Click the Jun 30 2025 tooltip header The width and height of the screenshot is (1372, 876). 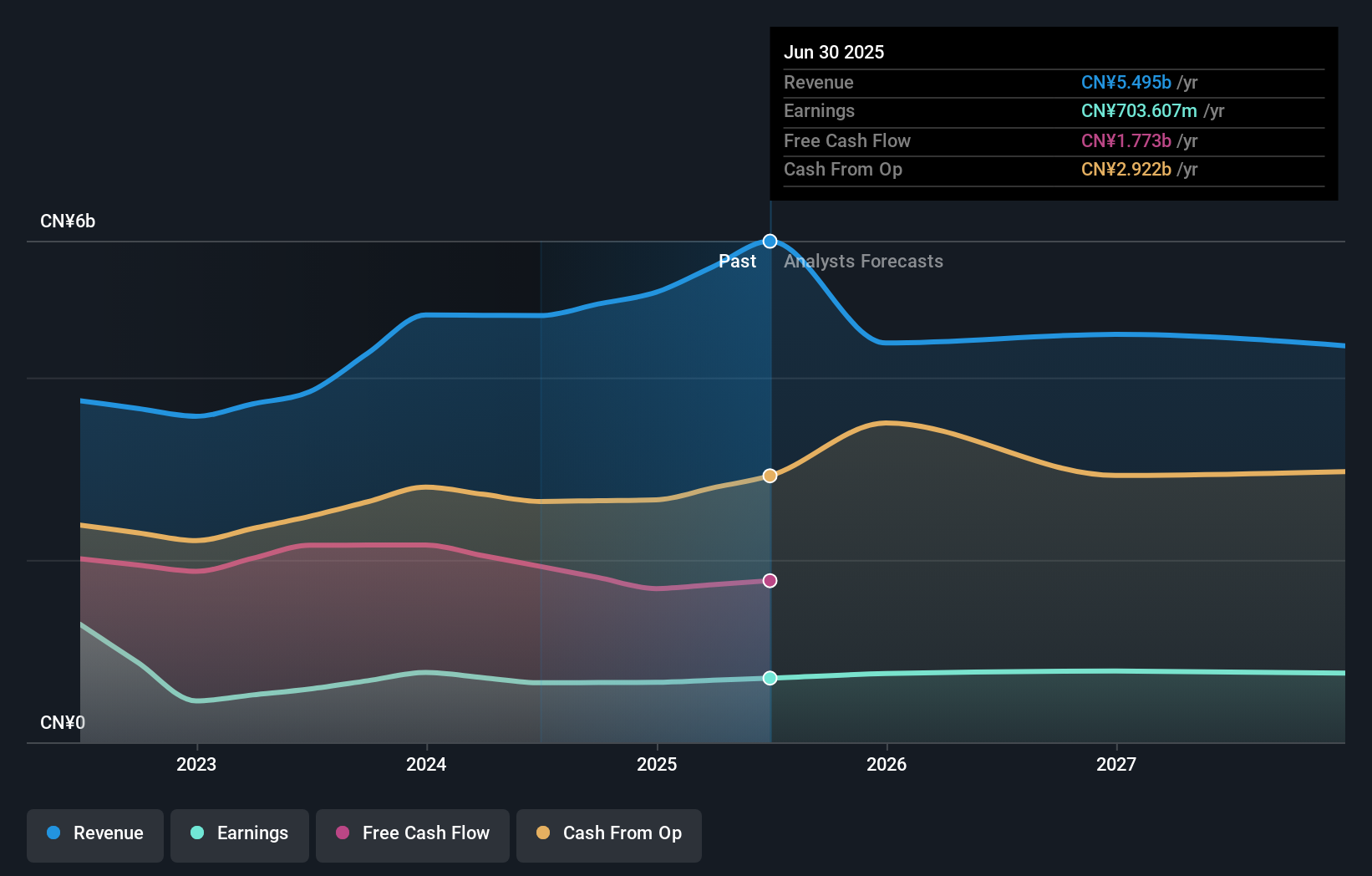click(x=834, y=52)
